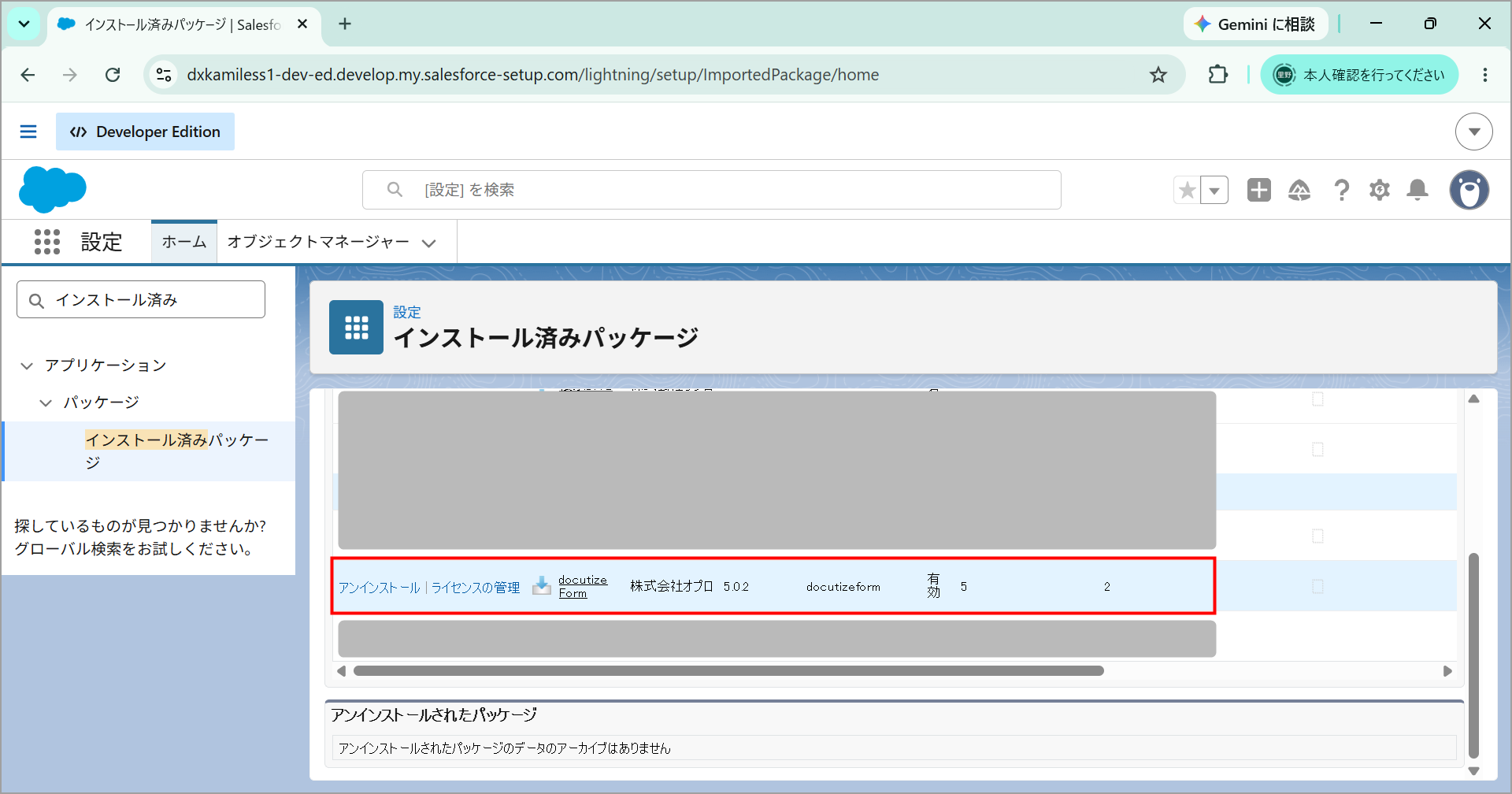Click the アンインストールされたパッケージ heading
The height and width of the screenshot is (794, 1512).
(x=434, y=715)
